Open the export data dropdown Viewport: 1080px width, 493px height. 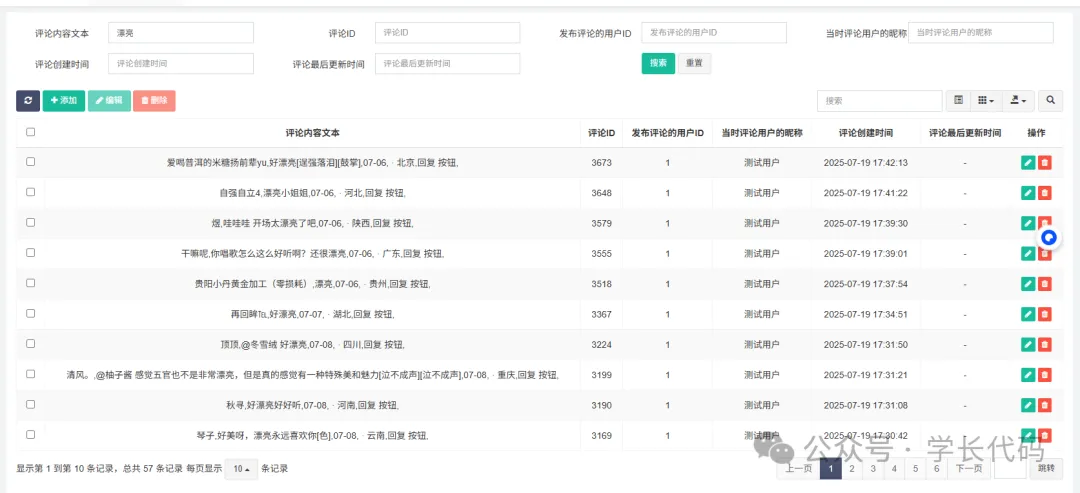click(x=1017, y=101)
